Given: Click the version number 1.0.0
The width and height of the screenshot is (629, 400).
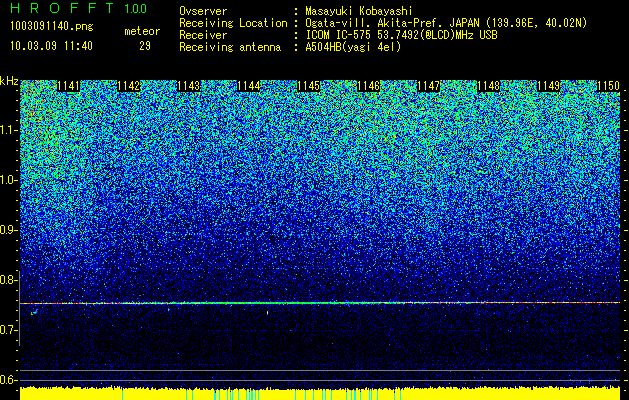Looking at the screenshot, I should click(x=135, y=8).
